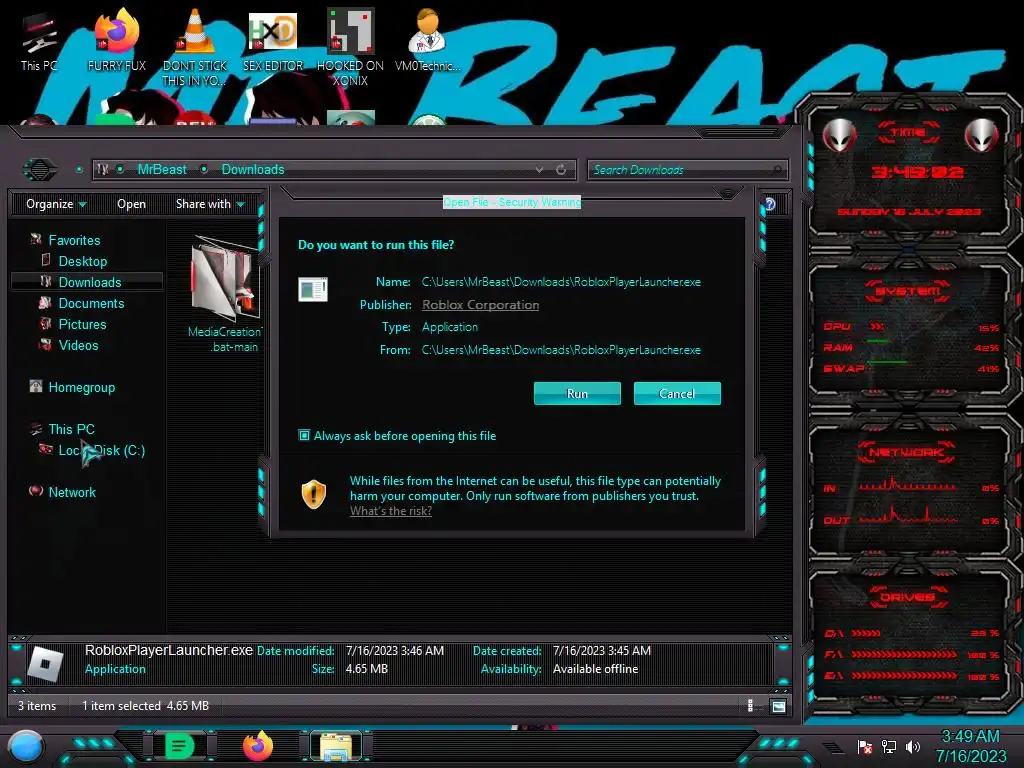Open Local Disk (C:) in navigation pane
Screen dimensions: 1024x768
click(102, 450)
